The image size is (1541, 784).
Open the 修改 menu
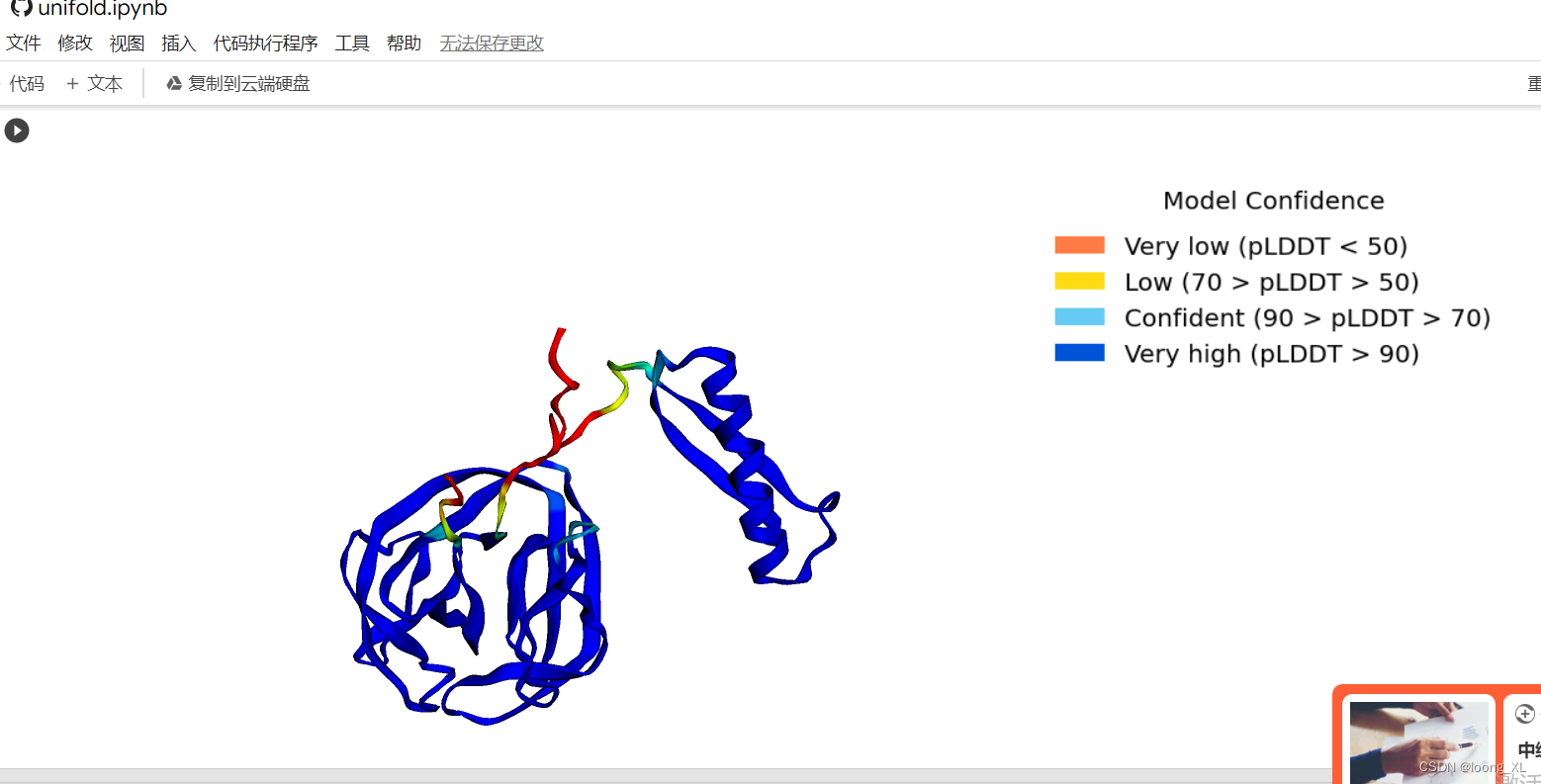(74, 43)
